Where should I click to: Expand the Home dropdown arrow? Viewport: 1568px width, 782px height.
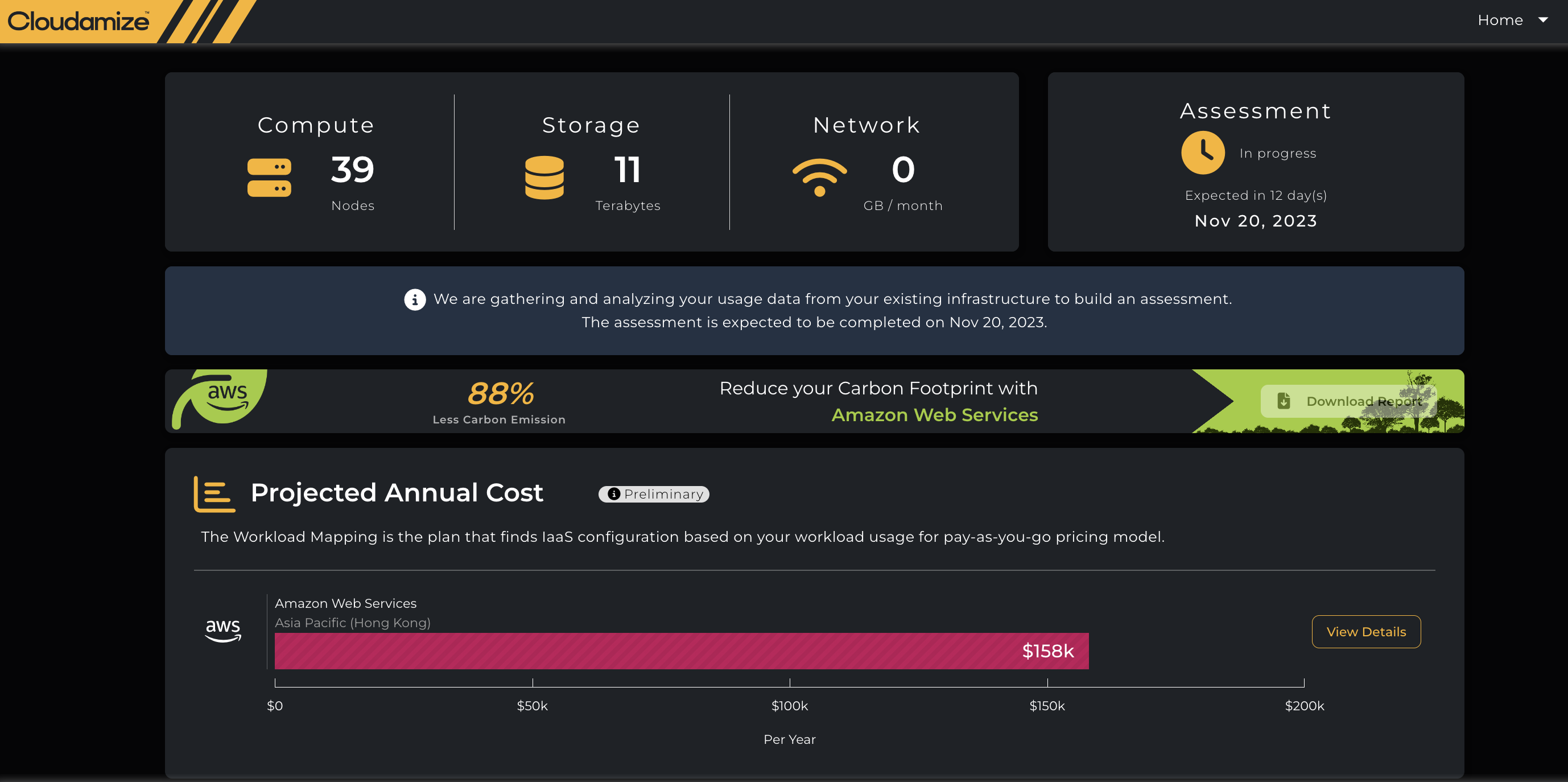(x=1543, y=20)
